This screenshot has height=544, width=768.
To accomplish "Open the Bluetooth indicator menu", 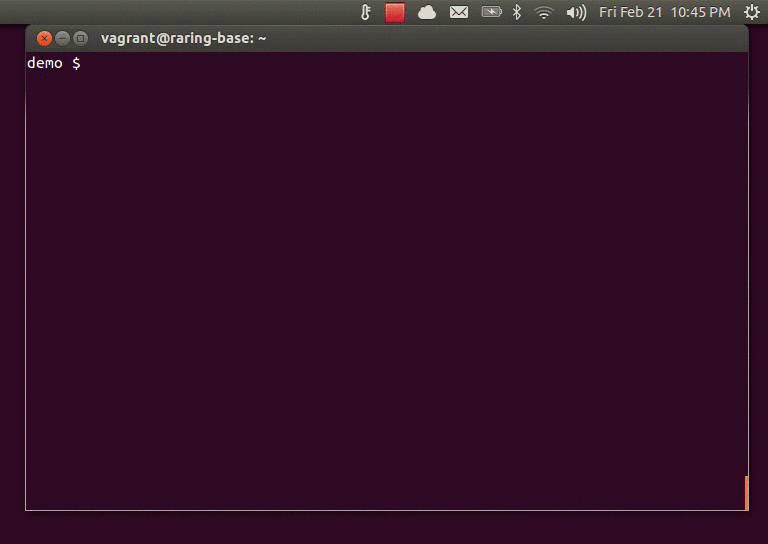I will 517,12.
